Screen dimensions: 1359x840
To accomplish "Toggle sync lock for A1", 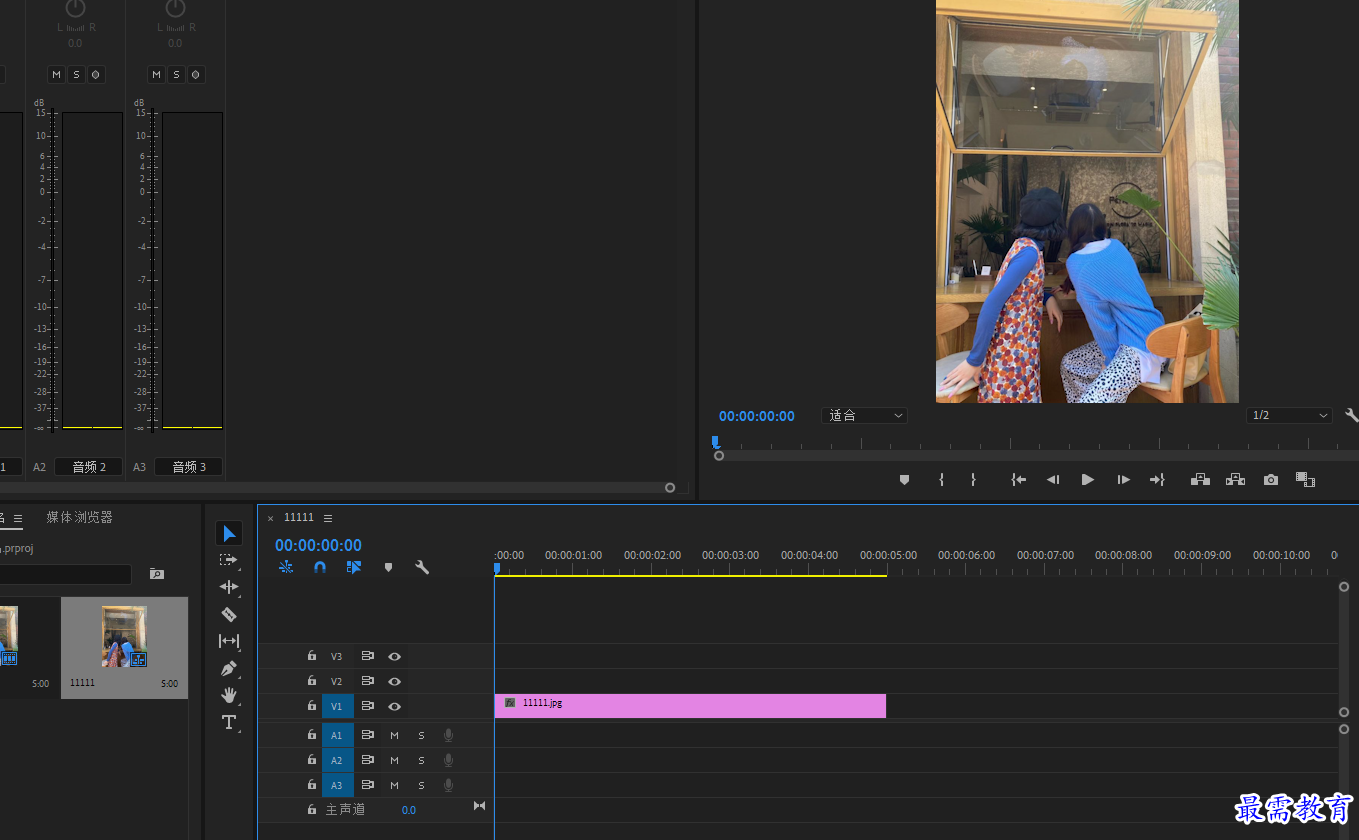I will pyautogui.click(x=368, y=735).
